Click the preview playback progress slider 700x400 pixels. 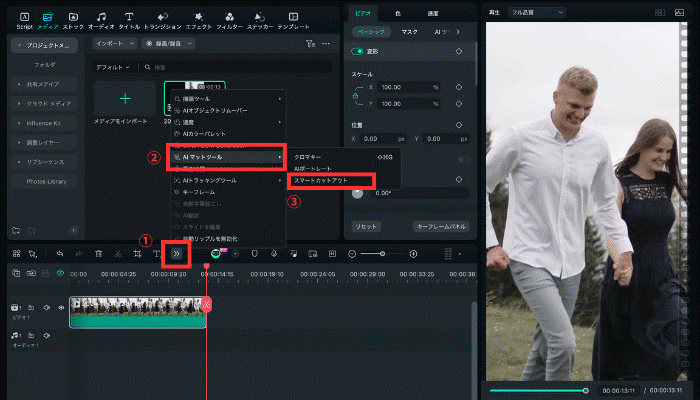coord(538,391)
